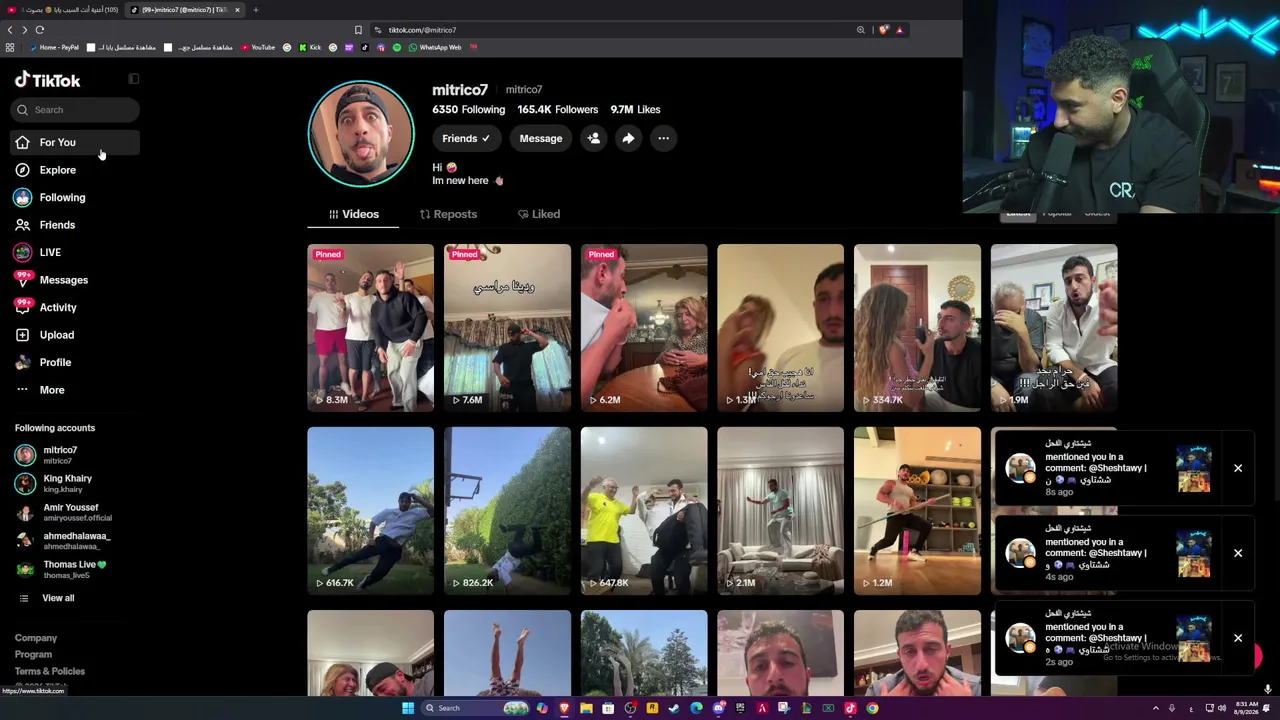1280x720 pixels.
Task: Open the pinned video with 6.2M views
Action: [644, 328]
